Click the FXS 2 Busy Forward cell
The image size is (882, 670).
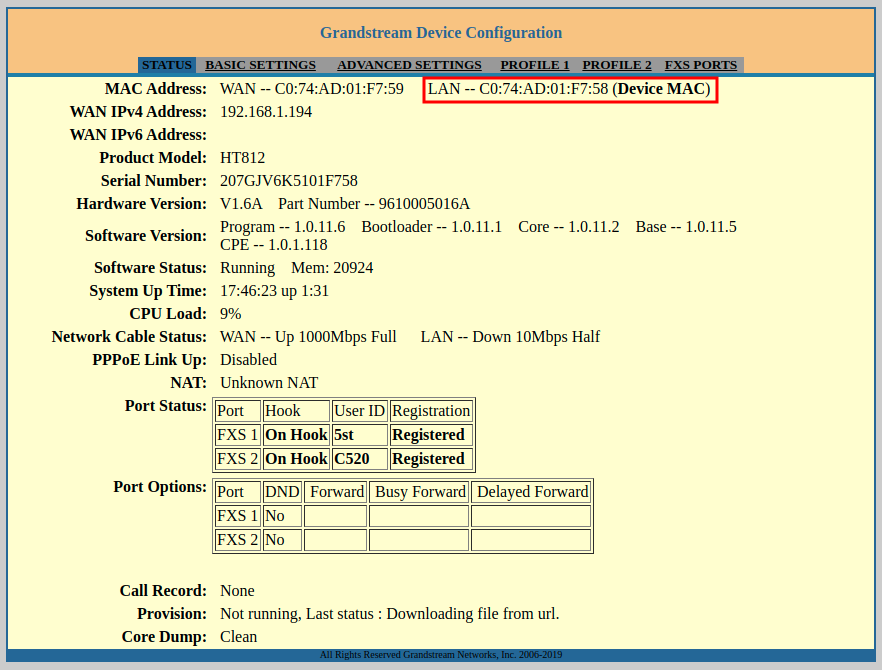point(418,540)
